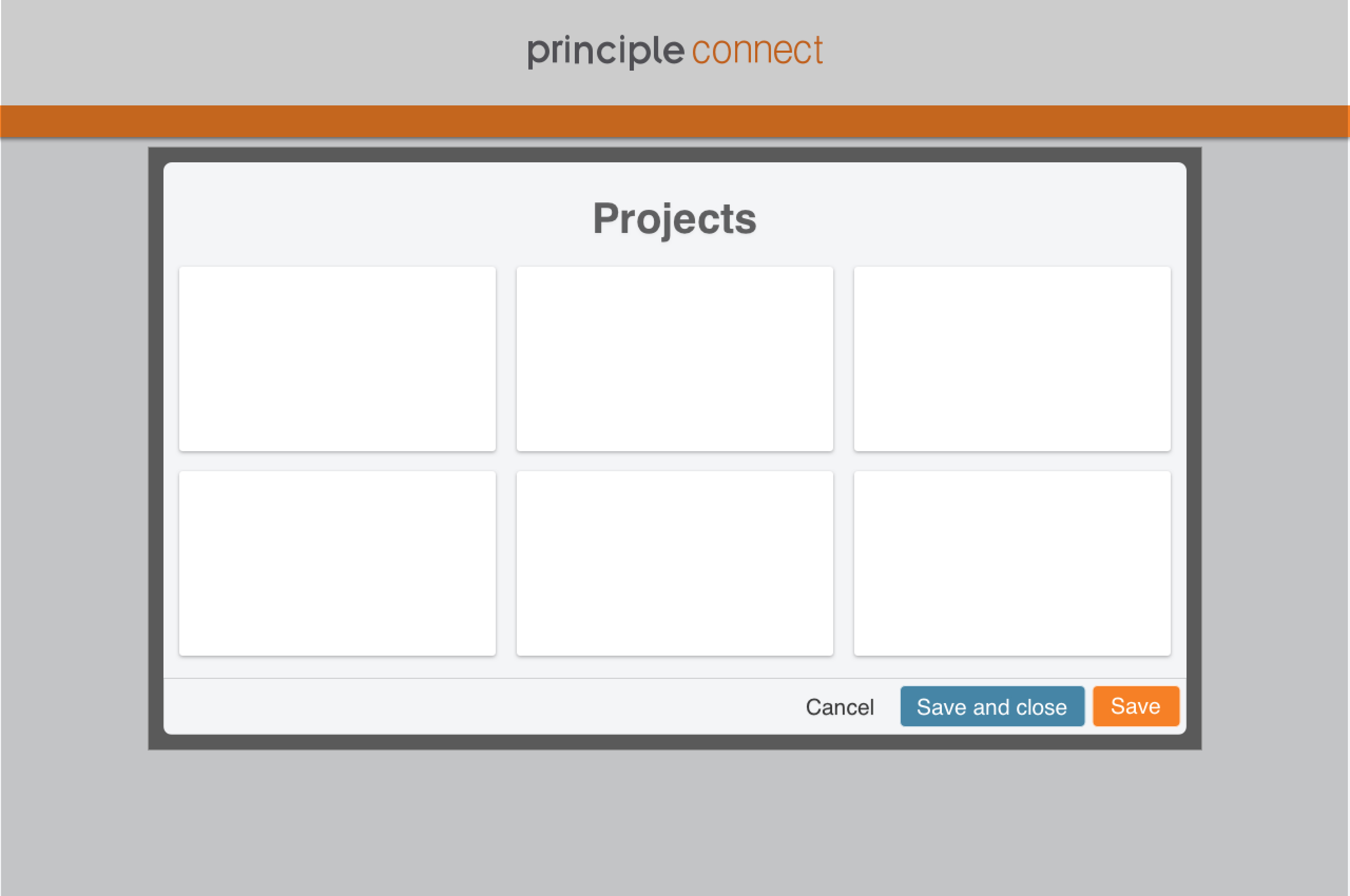
Task: Click the orange navigation bar
Action: pos(674,121)
